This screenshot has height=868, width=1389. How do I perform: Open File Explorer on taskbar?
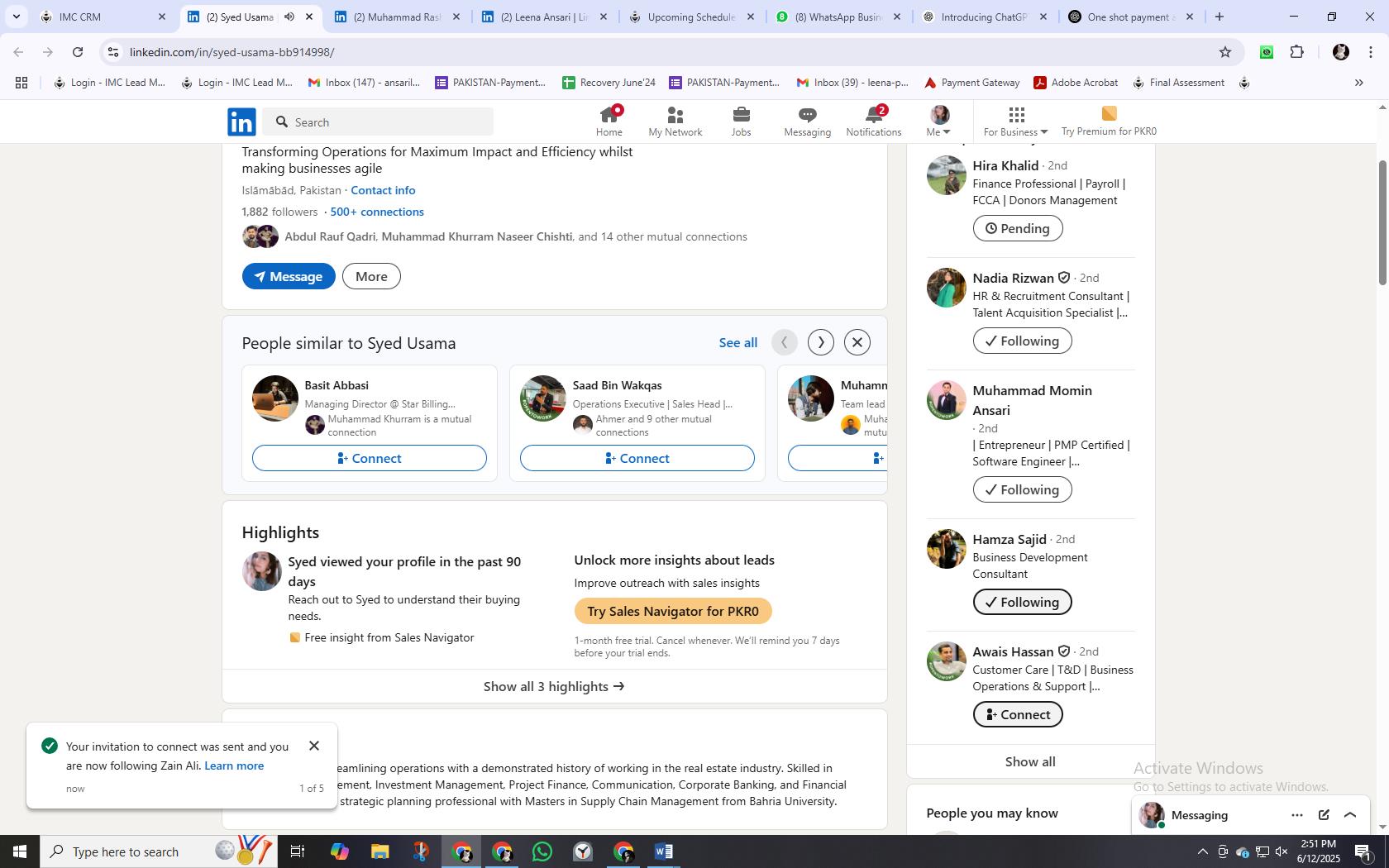coord(379,851)
